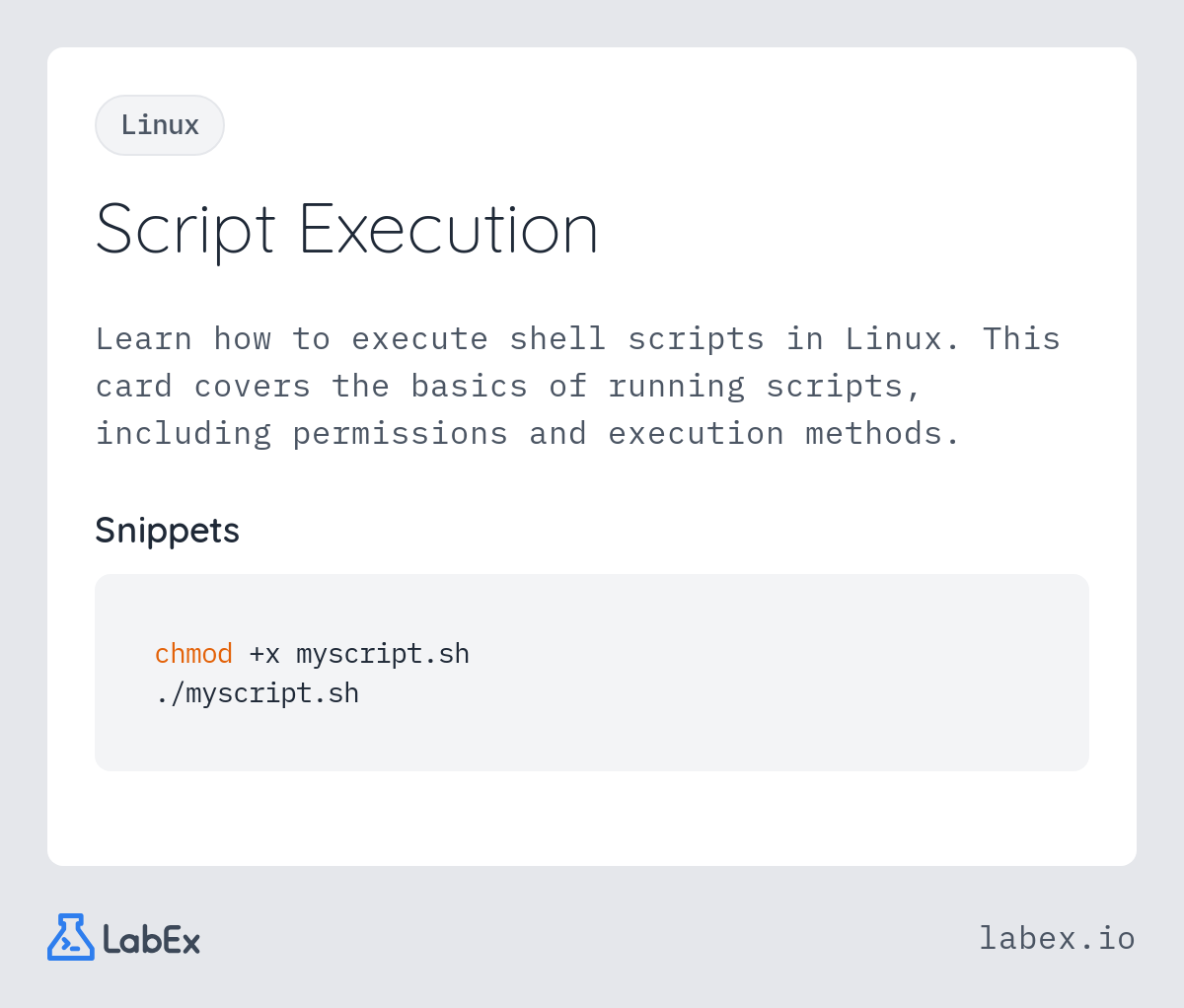Click the LabEx flask logo icon
This screenshot has height=1008, width=1184.
pos(71,937)
